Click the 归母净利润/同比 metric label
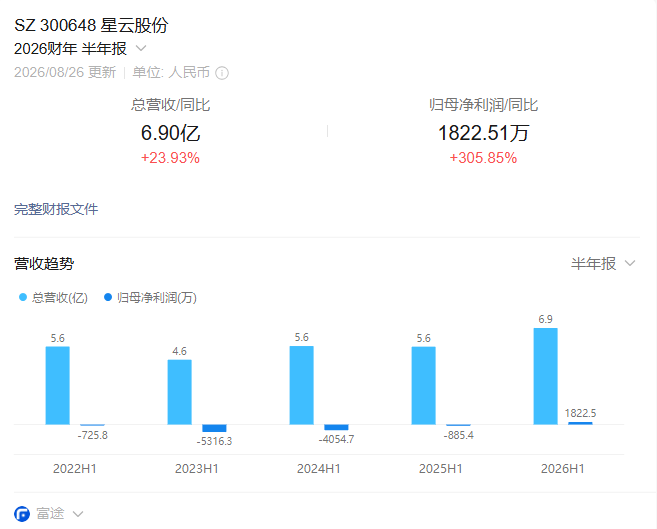 pos(483,105)
